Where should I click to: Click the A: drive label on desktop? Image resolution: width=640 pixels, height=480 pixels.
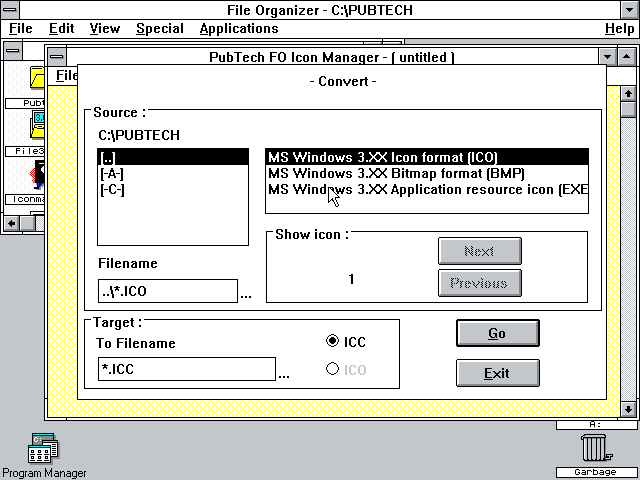click(x=596, y=425)
